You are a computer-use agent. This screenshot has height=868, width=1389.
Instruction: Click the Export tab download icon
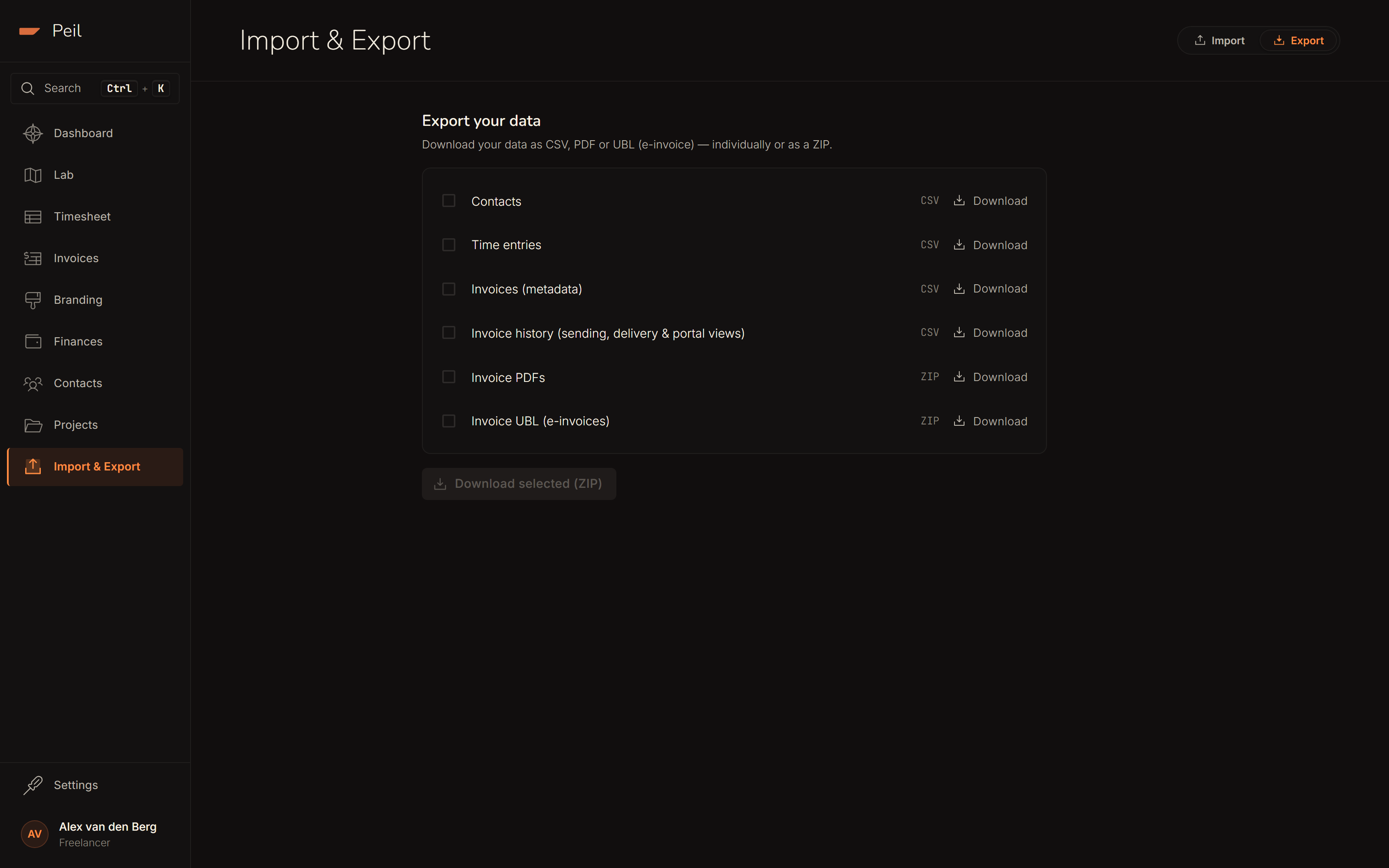(x=1279, y=40)
